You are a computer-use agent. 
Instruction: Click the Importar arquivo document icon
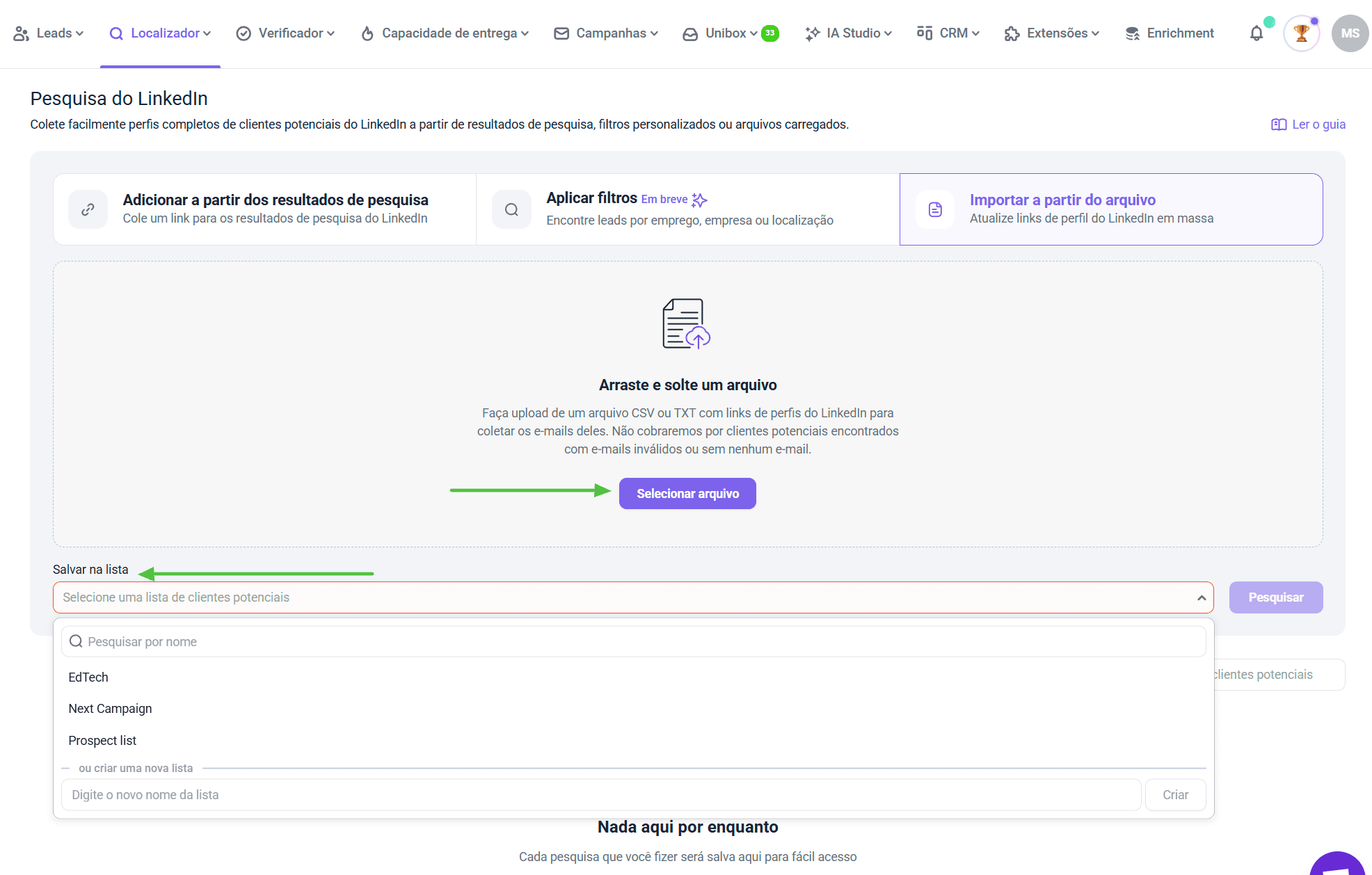click(935, 209)
